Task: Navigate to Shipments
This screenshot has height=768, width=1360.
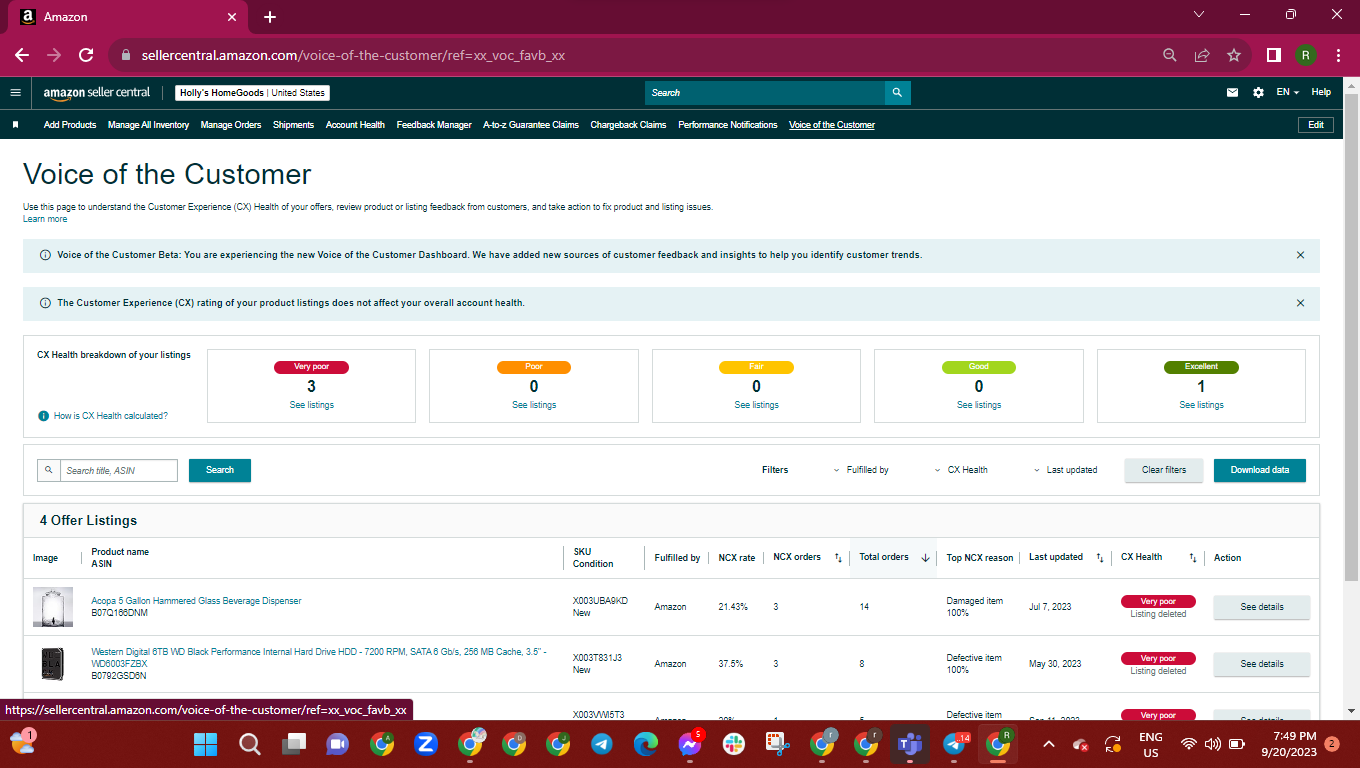Action: [293, 125]
